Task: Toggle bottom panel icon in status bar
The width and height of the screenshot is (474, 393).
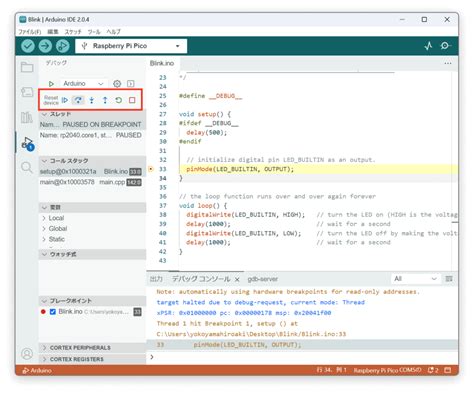Action: click(448, 370)
